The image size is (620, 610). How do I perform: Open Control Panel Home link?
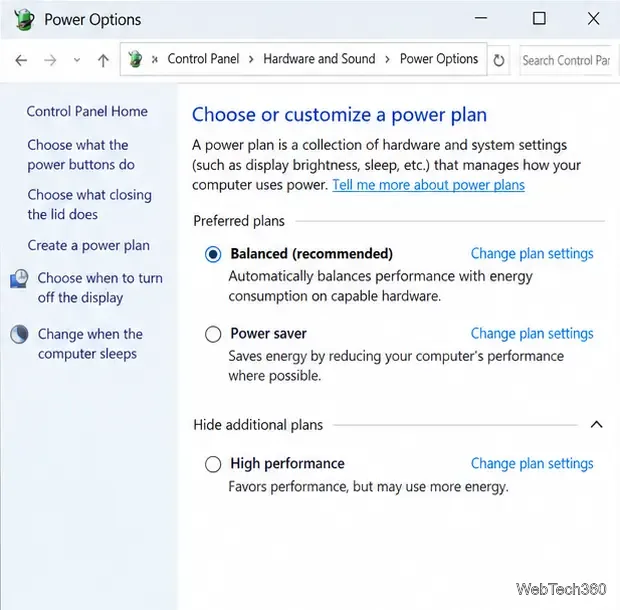coord(87,111)
